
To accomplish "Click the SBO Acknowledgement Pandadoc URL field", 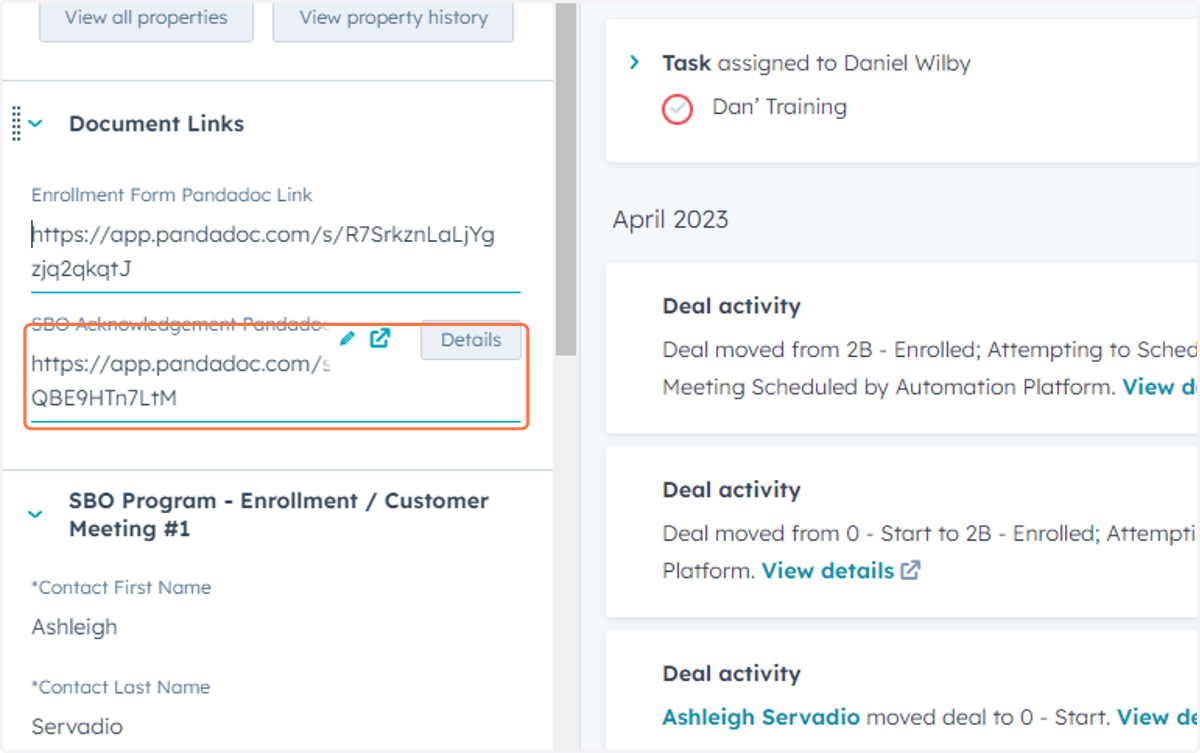I will click(276, 381).
